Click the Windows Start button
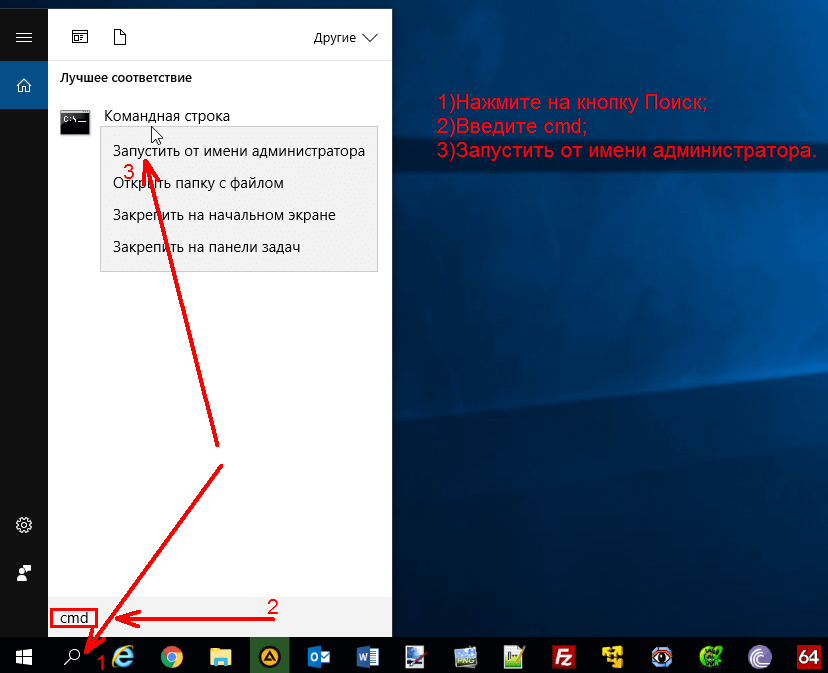 [24, 656]
